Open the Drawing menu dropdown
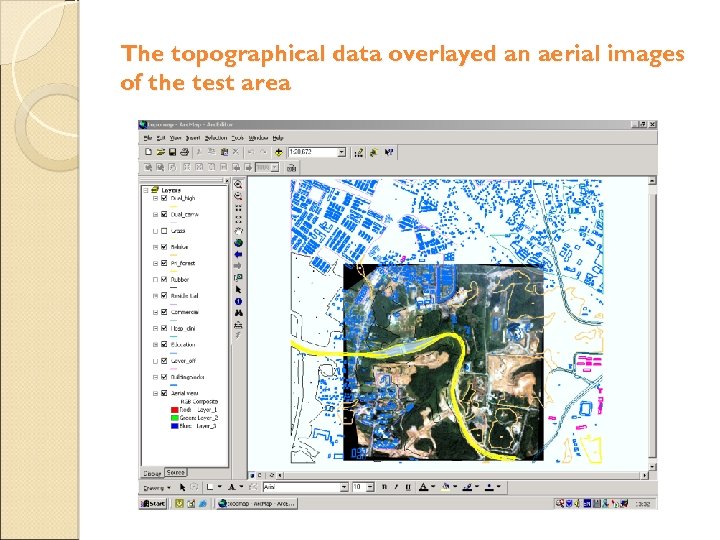This screenshot has height=540, width=720. [157, 488]
